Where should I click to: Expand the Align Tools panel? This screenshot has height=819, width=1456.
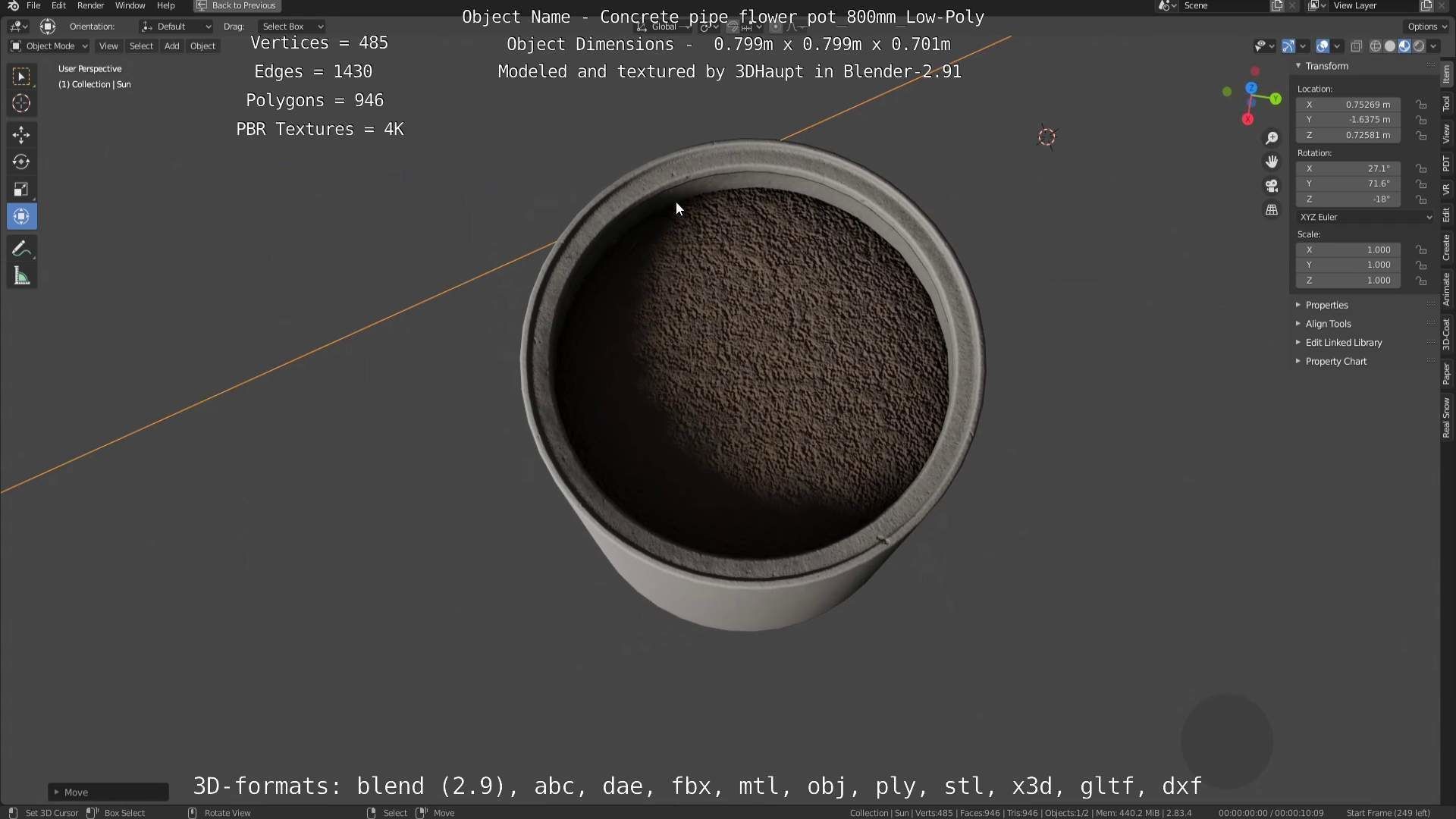(1328, 324)
